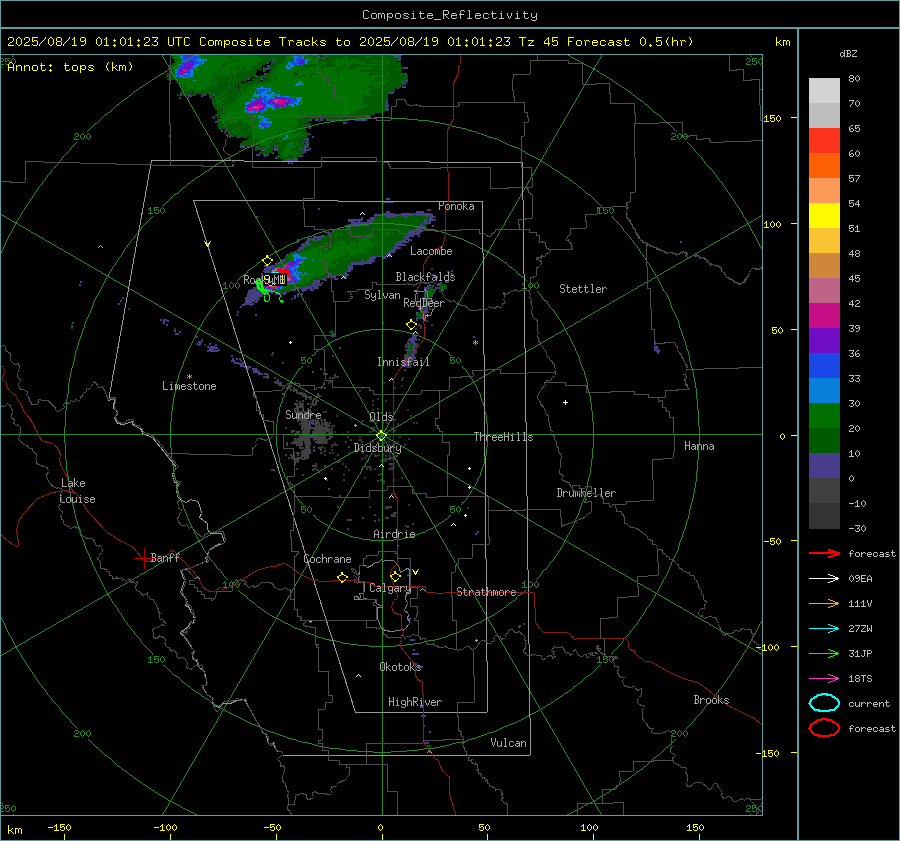Click the Lake Louise label
This screenshot has height=841, width=900.
pyautogui.click(x=77, y=491)
